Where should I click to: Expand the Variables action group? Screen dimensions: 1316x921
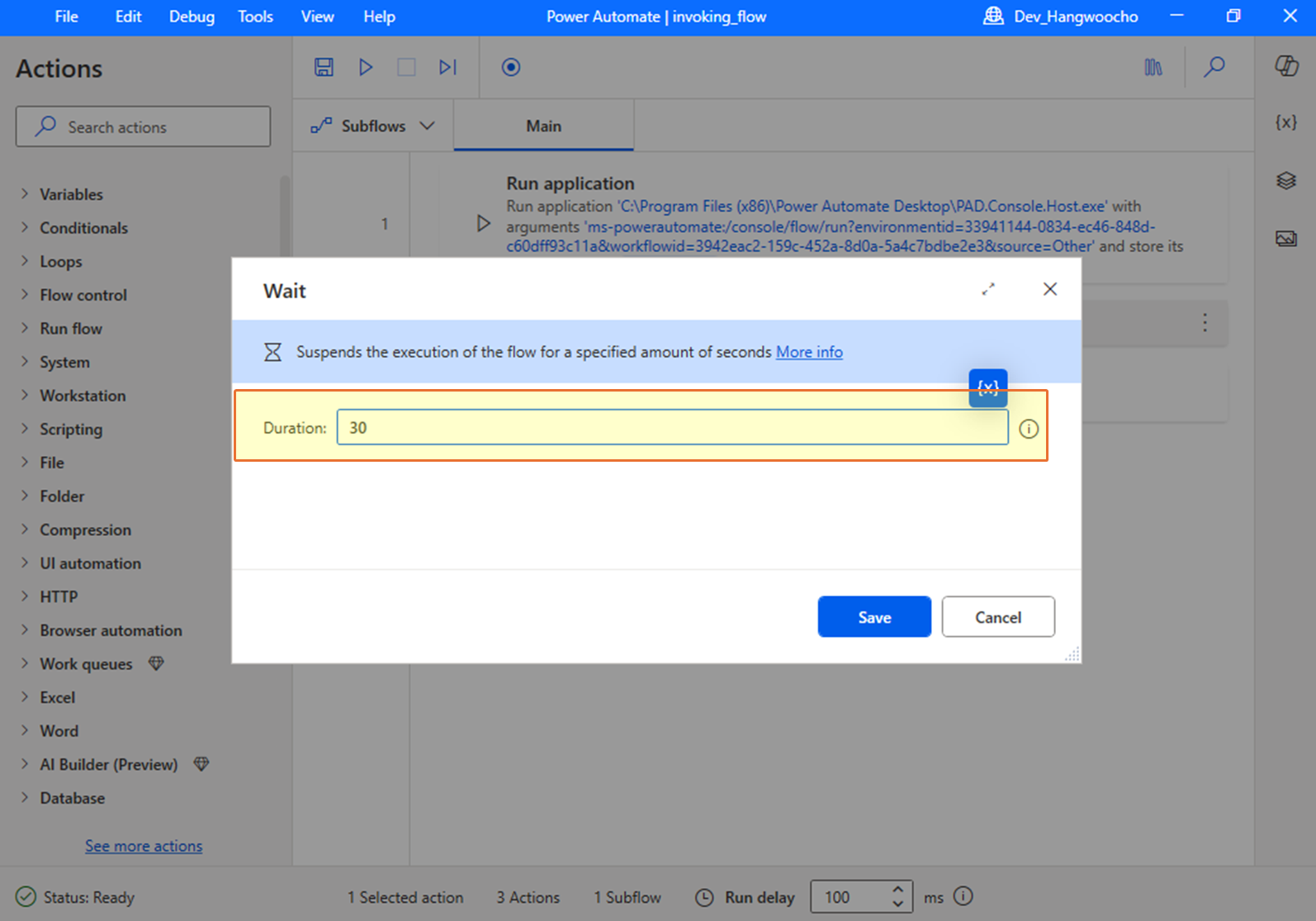(25, 194)
